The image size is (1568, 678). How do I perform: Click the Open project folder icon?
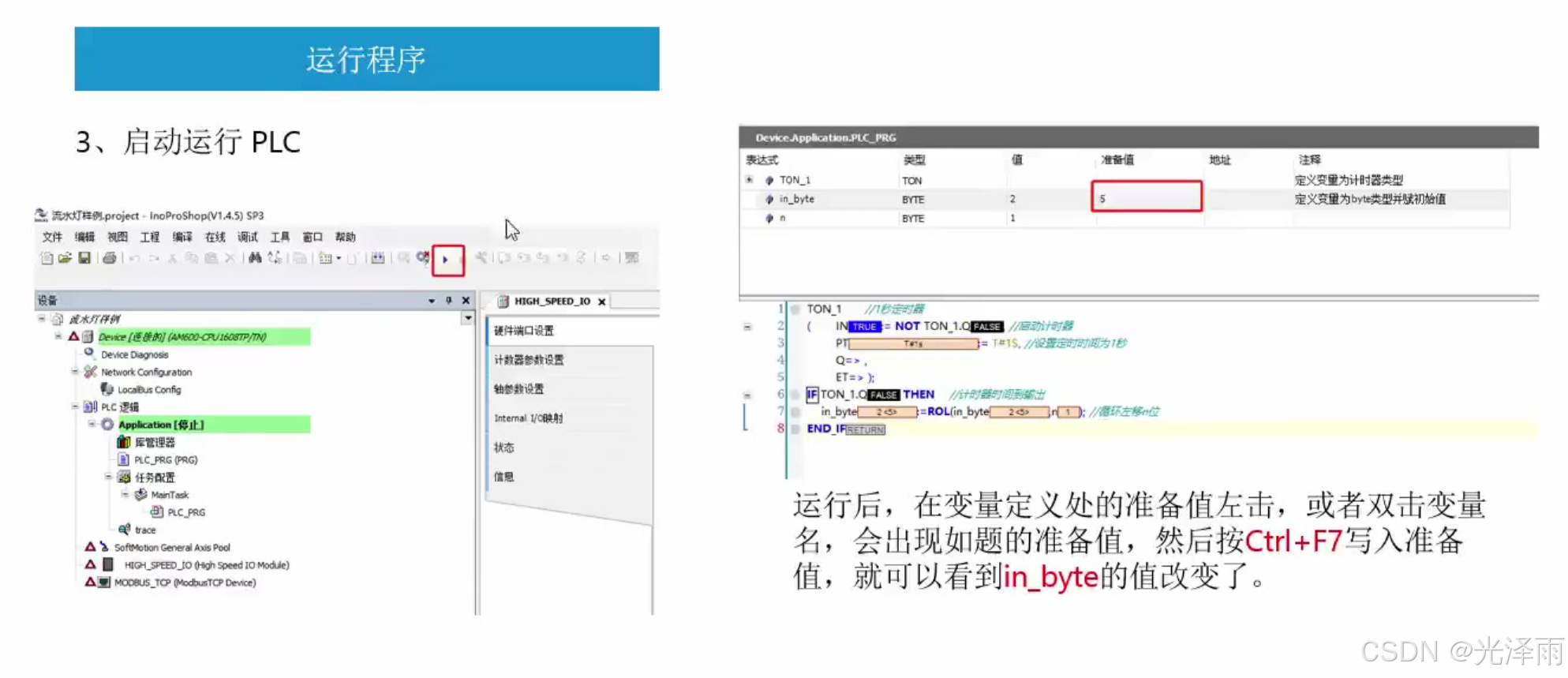click(65, 258)
